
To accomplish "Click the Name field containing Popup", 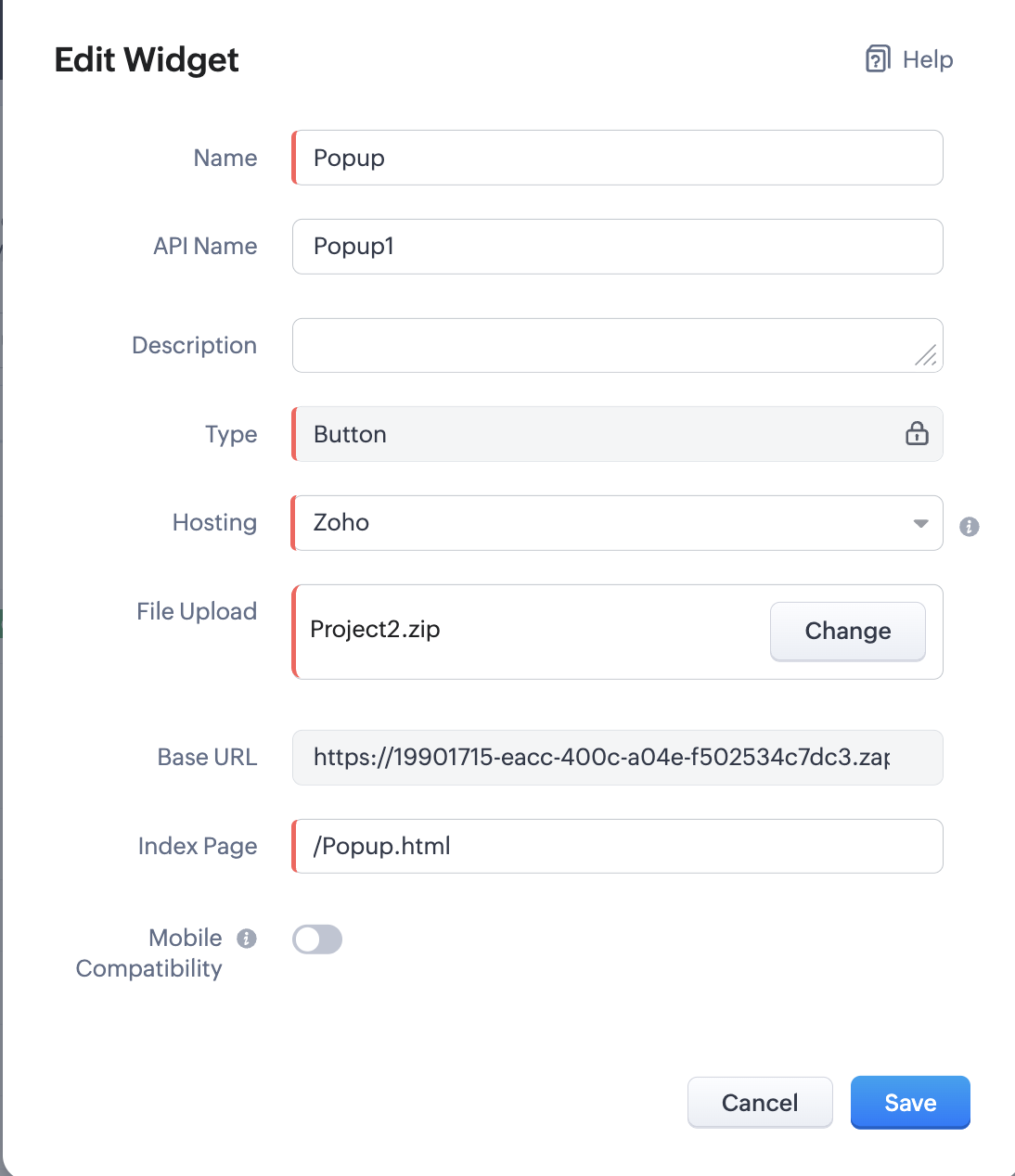I will [617, 158].
